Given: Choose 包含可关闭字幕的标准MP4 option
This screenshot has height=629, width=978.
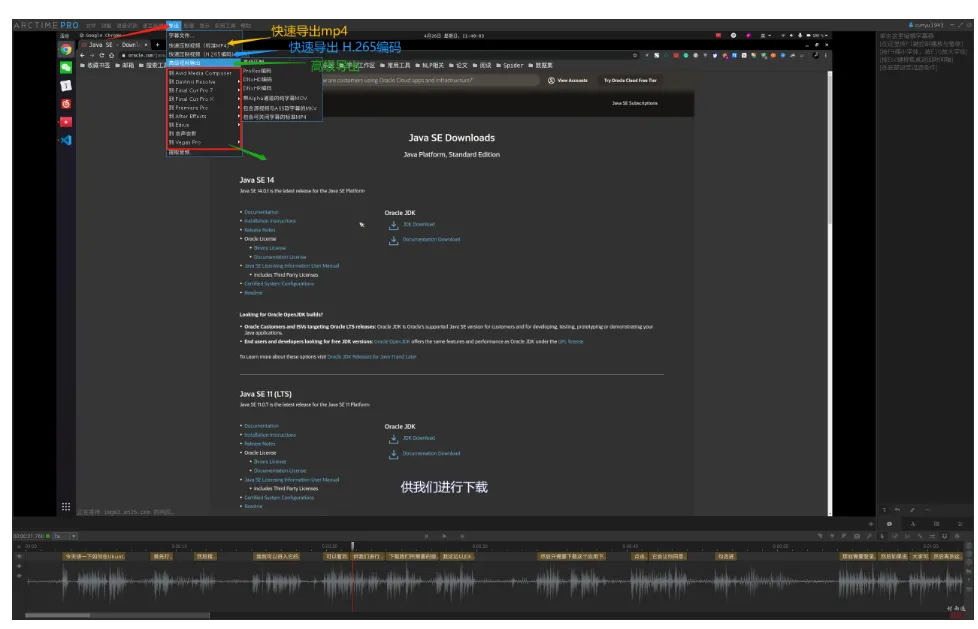Looking at the screenshot, I should pyautogui.click(x=282, y=117).
